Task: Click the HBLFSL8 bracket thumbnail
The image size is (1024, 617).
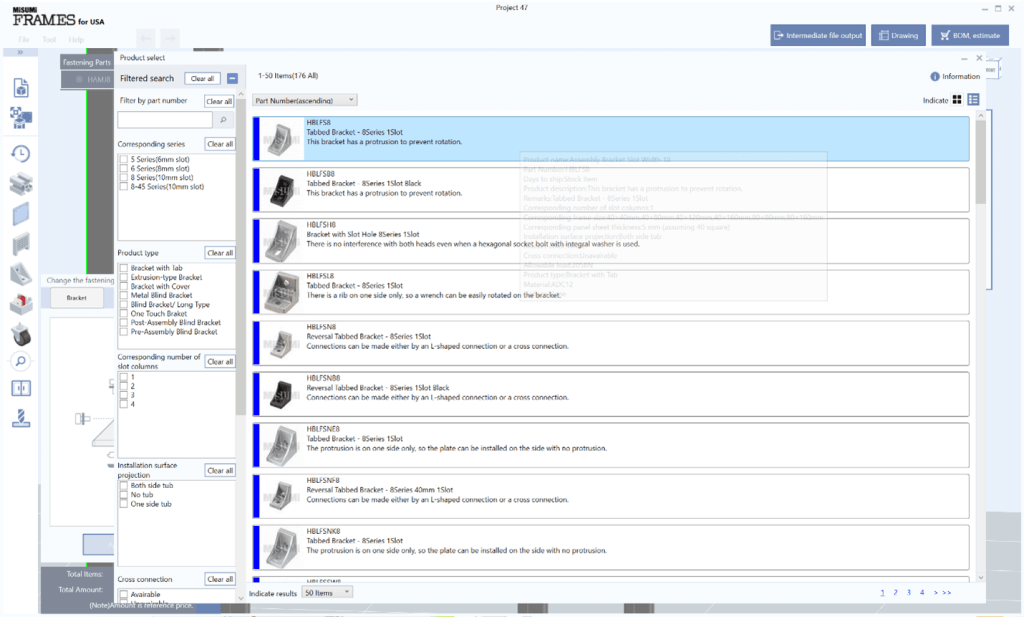Action: click(281, 293)
